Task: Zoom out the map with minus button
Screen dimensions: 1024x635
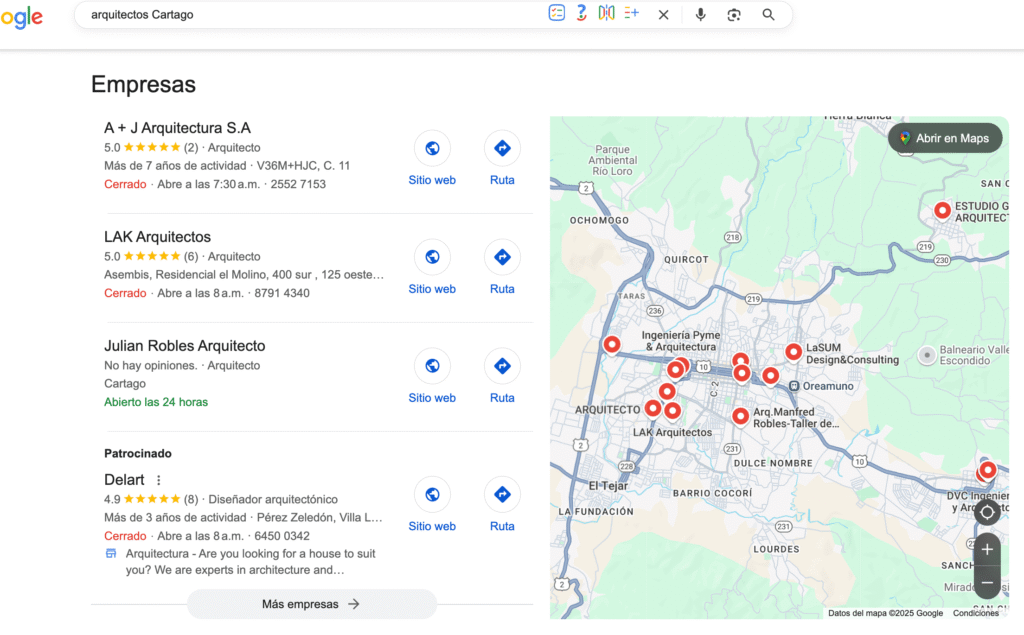Action: point(987,583)
